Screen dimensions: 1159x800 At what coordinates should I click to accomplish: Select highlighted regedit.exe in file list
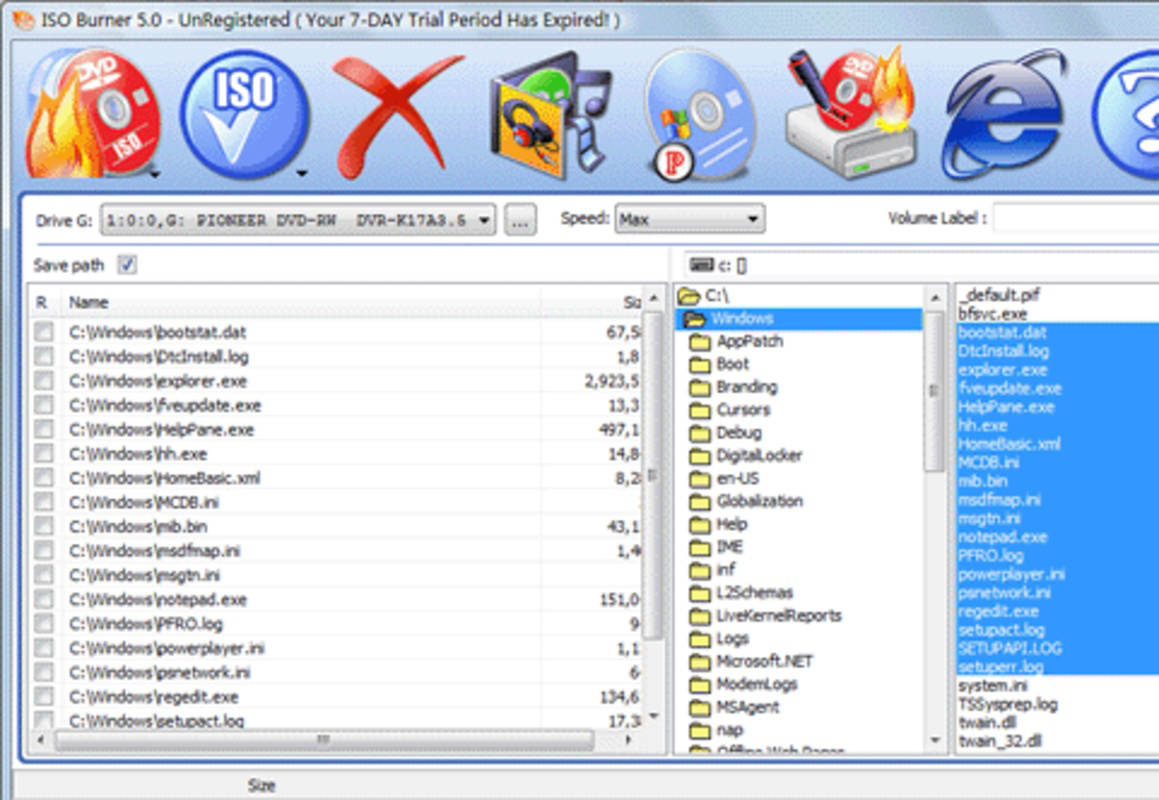[x=999, y=611]
